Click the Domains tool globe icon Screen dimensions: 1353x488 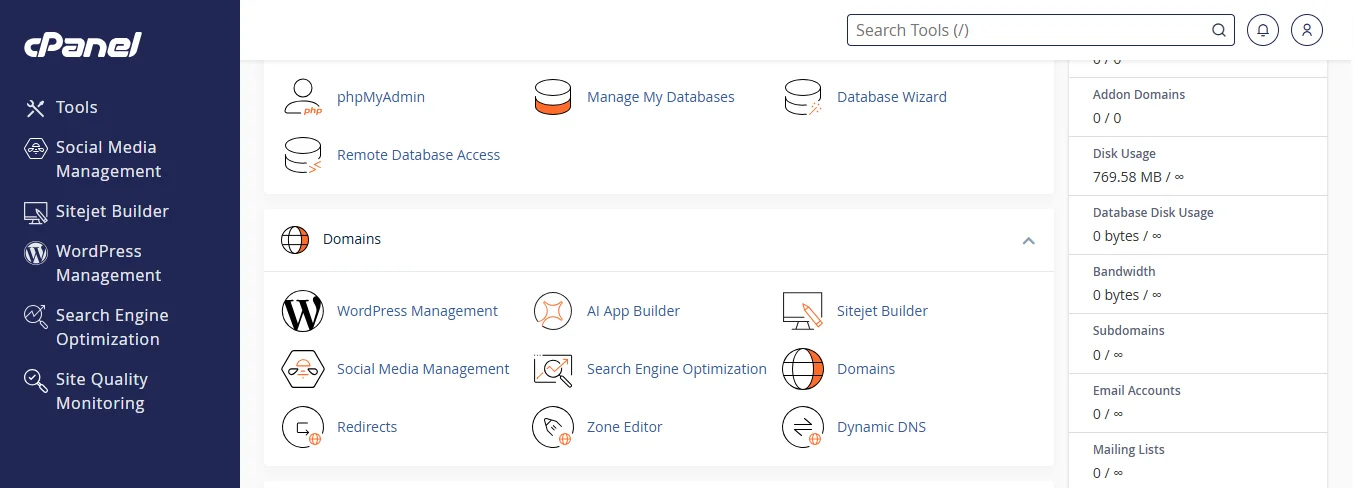802,369
